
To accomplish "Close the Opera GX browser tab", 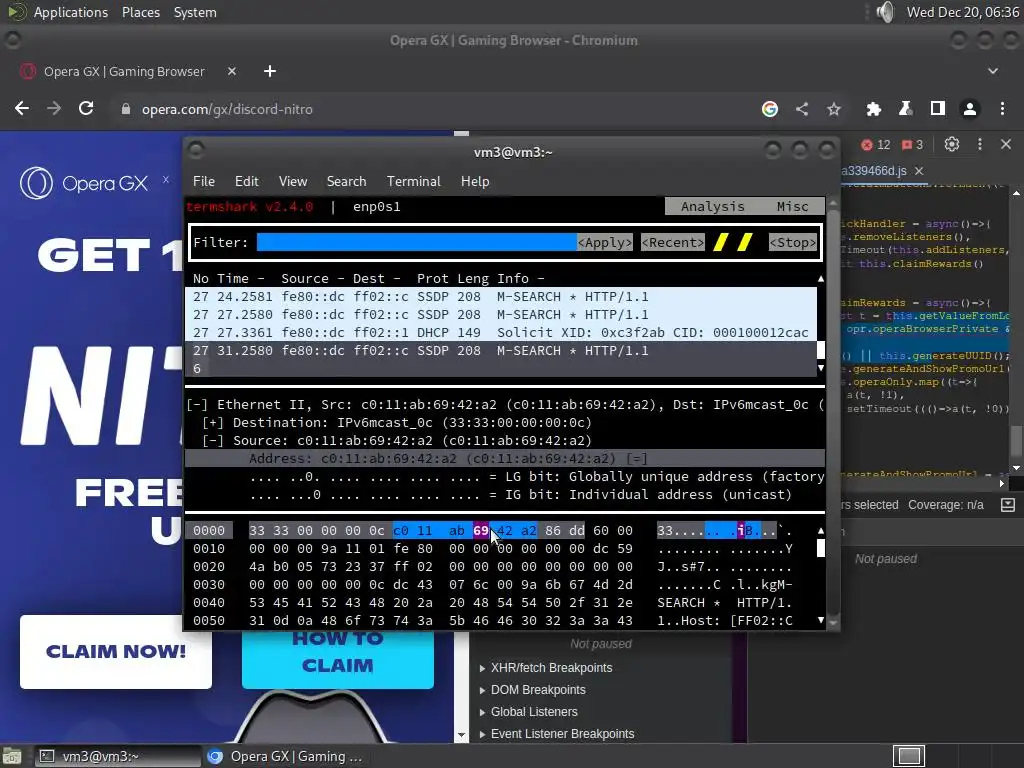I will click(232, 71).
